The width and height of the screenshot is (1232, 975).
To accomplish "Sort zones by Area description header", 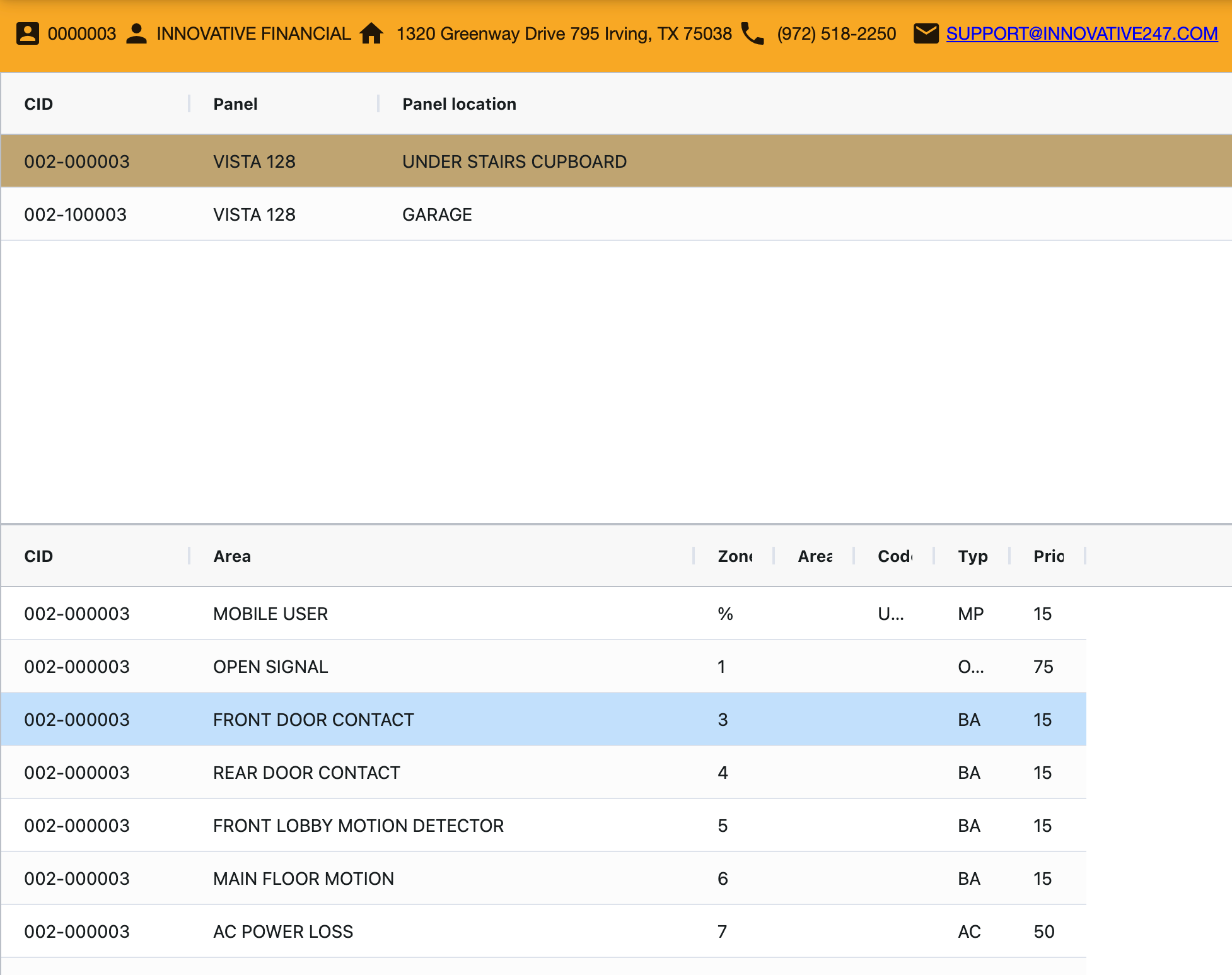I will pos(232,556).
